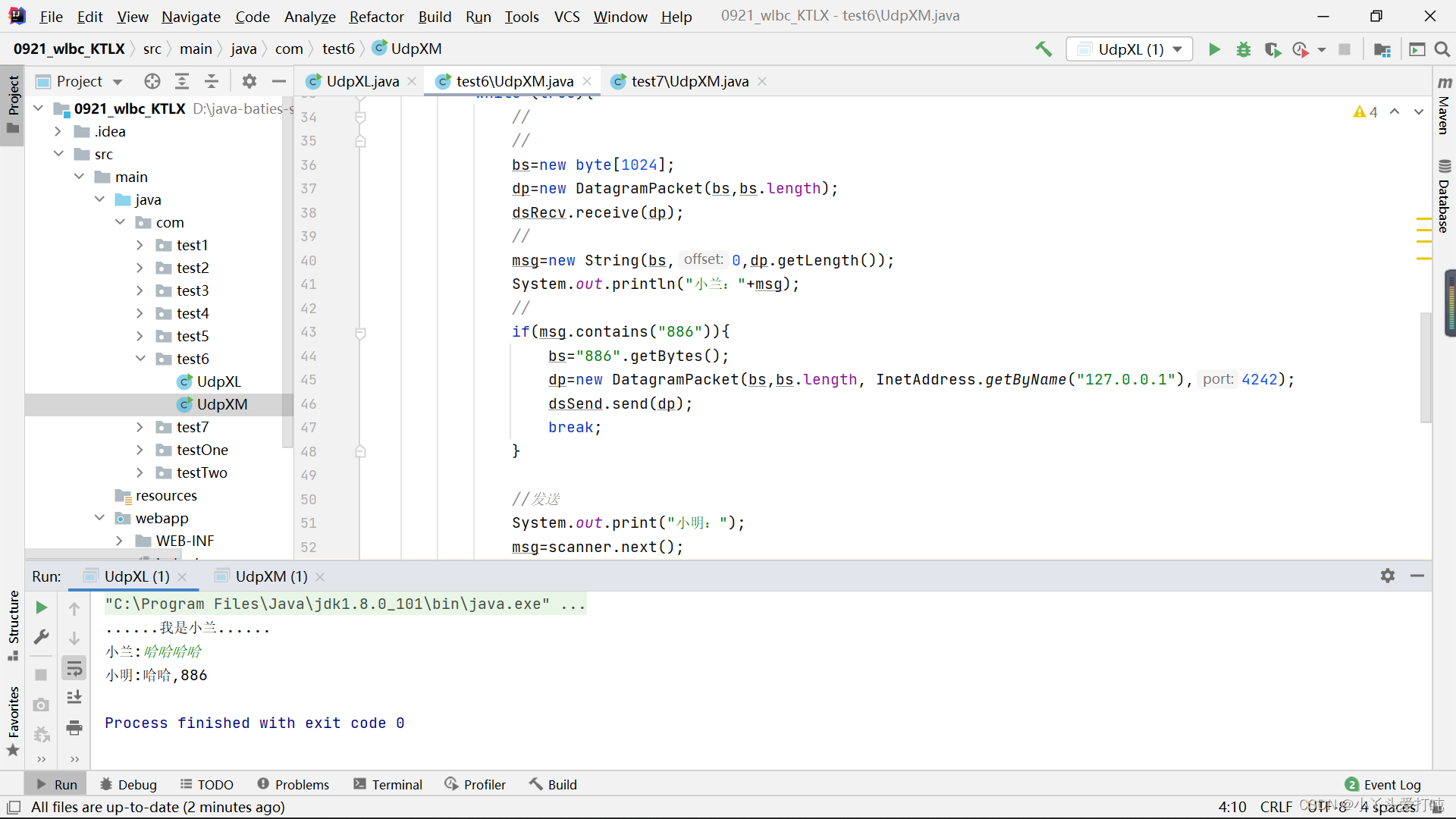Image resolution: width=1456 pixels, height=819 pixels.
Task: Close the UdpXL (1) run tab
Action: point(182,577)
